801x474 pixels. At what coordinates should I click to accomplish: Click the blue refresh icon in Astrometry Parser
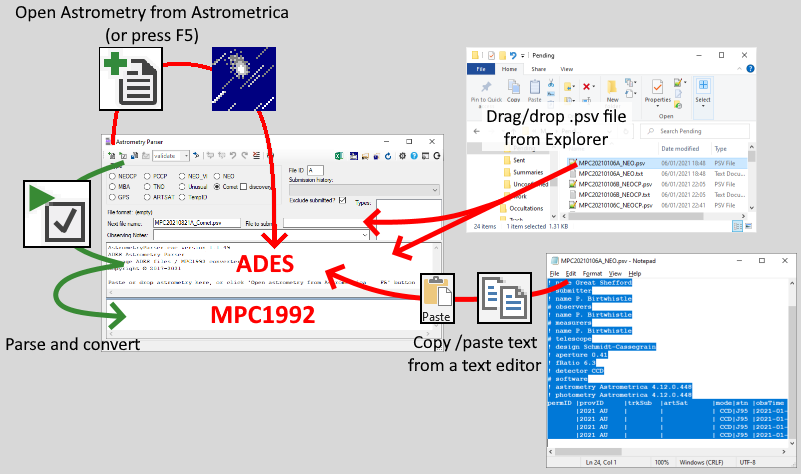(x=388, y=156)
